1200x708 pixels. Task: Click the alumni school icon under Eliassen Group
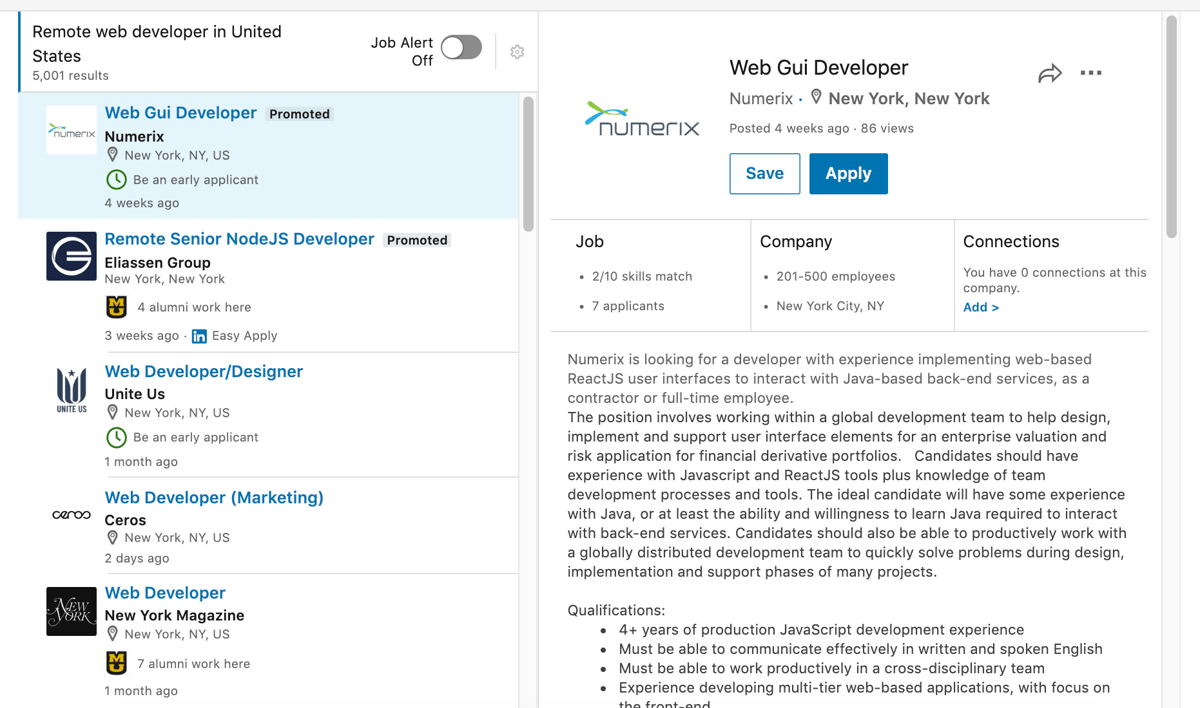[x=115, y=306]
